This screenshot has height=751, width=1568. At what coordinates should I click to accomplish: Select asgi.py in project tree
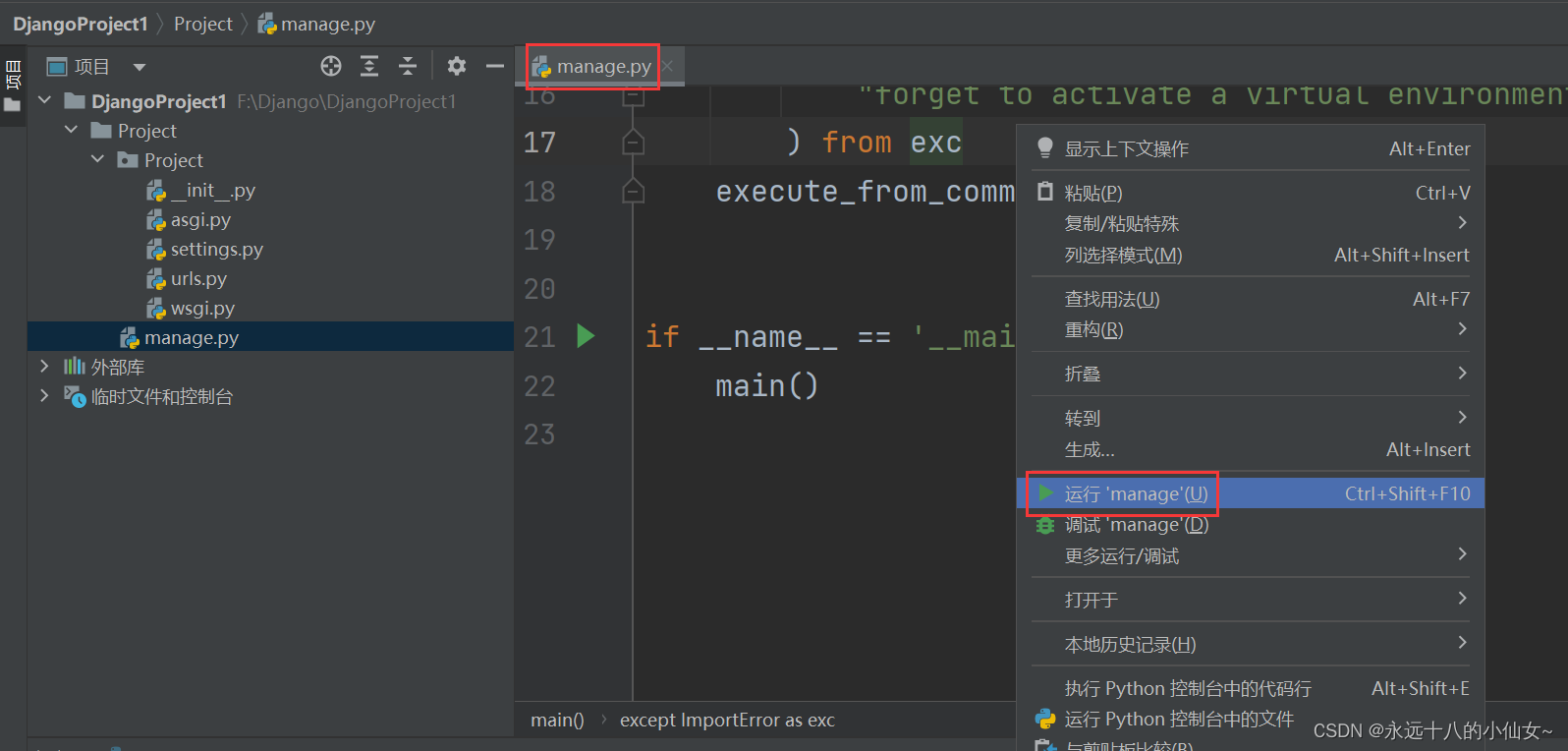click(x=189, y=219)
